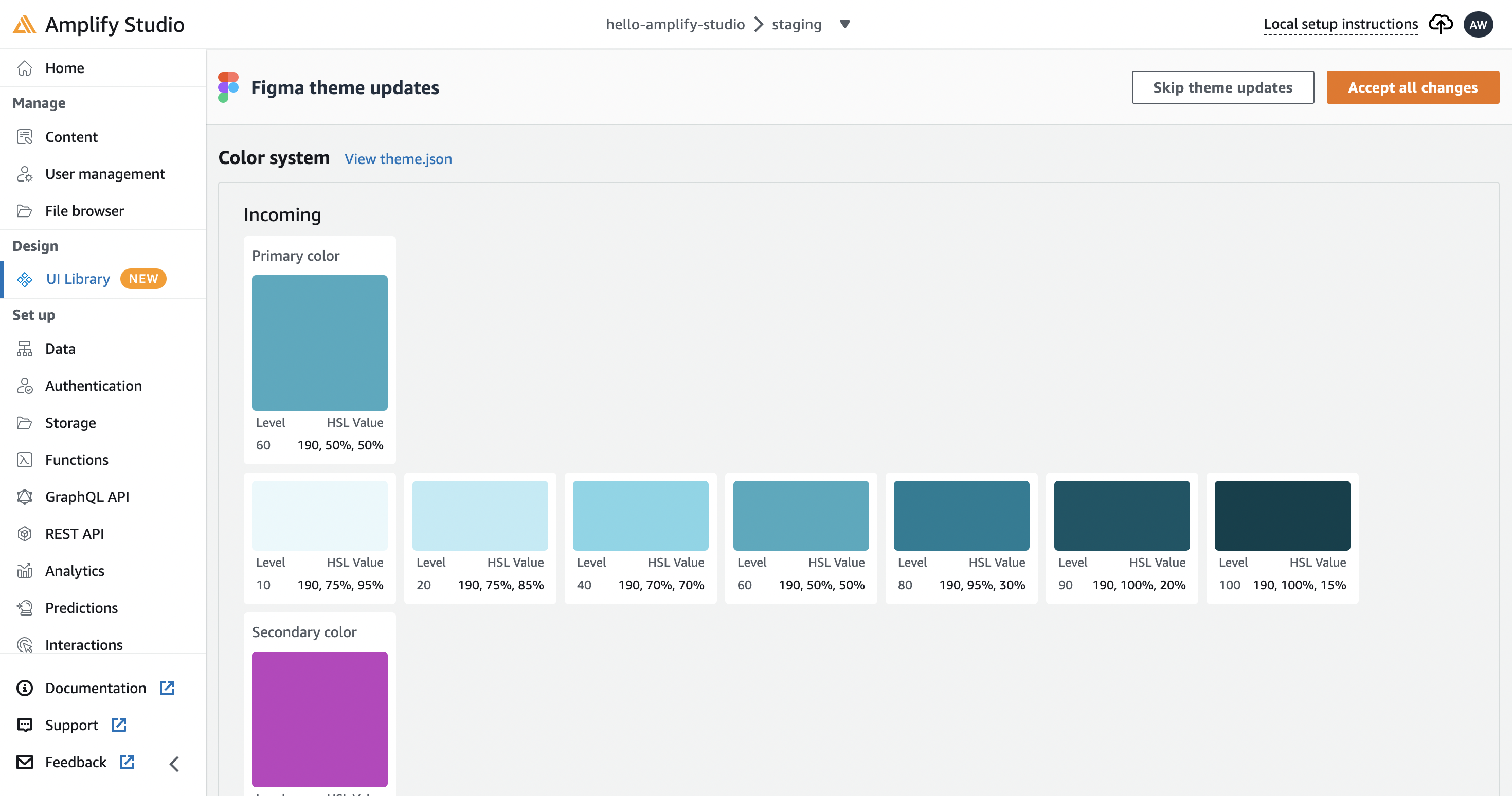Image resolution: width=1512 pixels, height=796 pixels.
Task: Select the Functions lambda icon
Action: (25, 460)
